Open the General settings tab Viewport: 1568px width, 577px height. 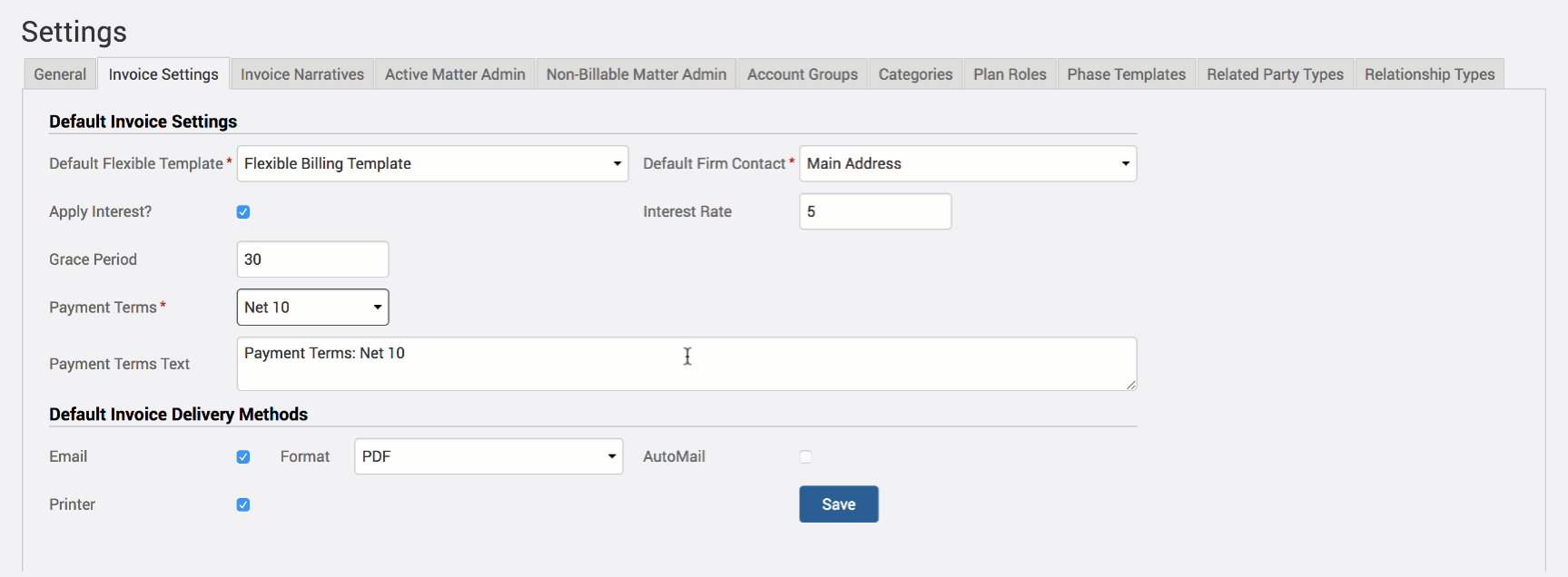coord(60,74)
